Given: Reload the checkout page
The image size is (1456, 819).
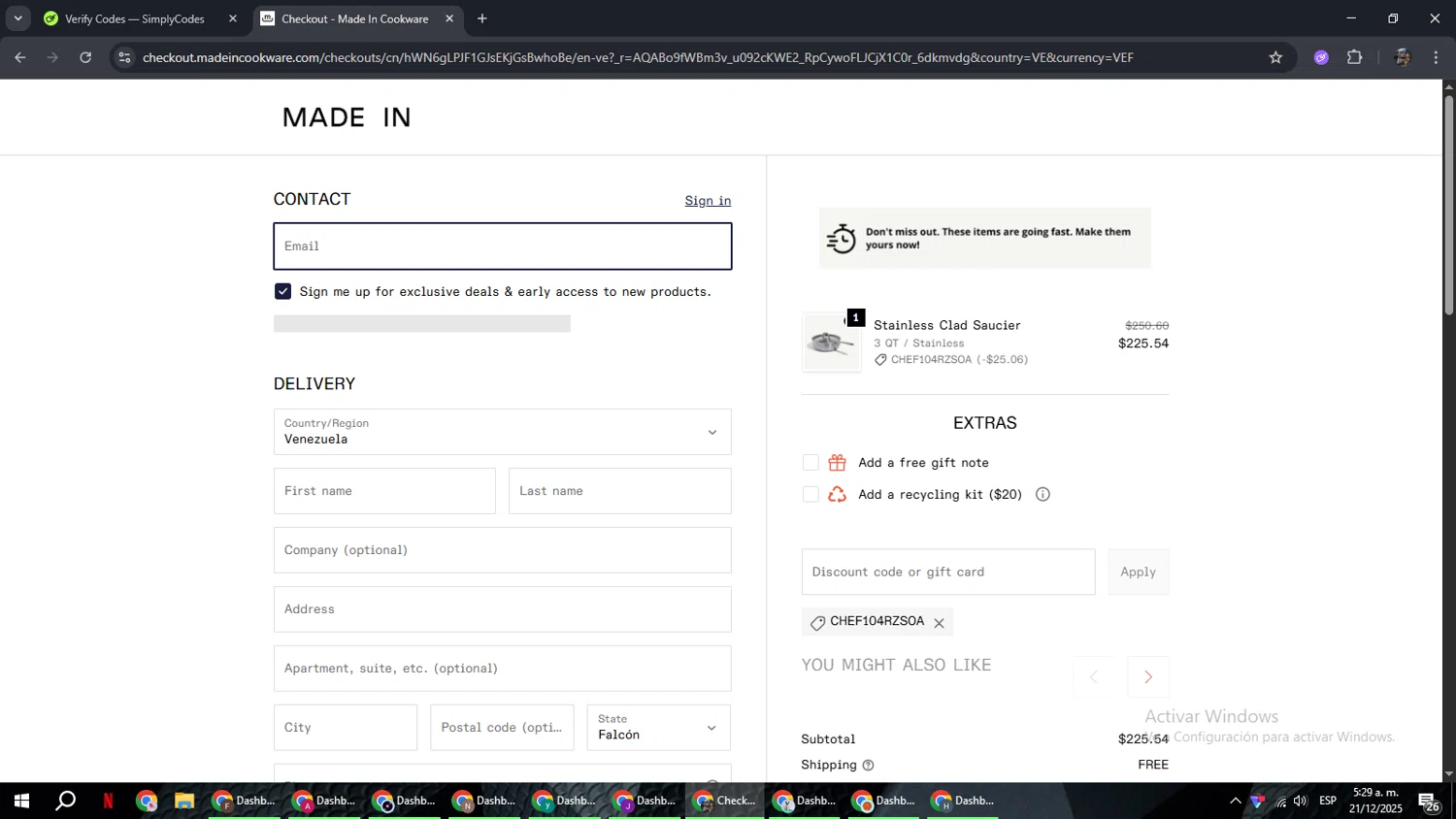Looking at the screenshot, I should click(85, 57).
